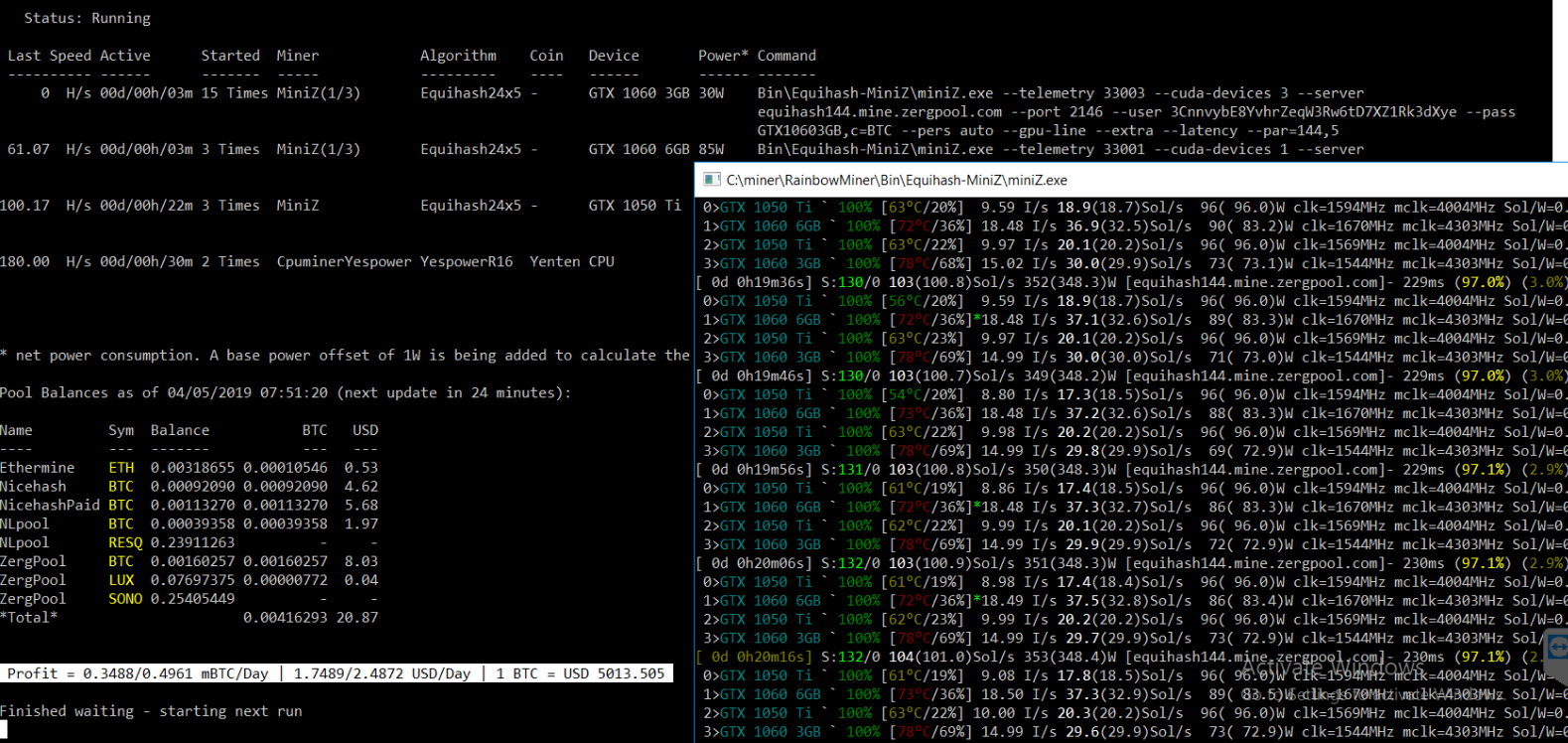1568x743 pixels.
Task: Click '352(348.3)W' power total in miniZ
Action: tap(1071, 282)
